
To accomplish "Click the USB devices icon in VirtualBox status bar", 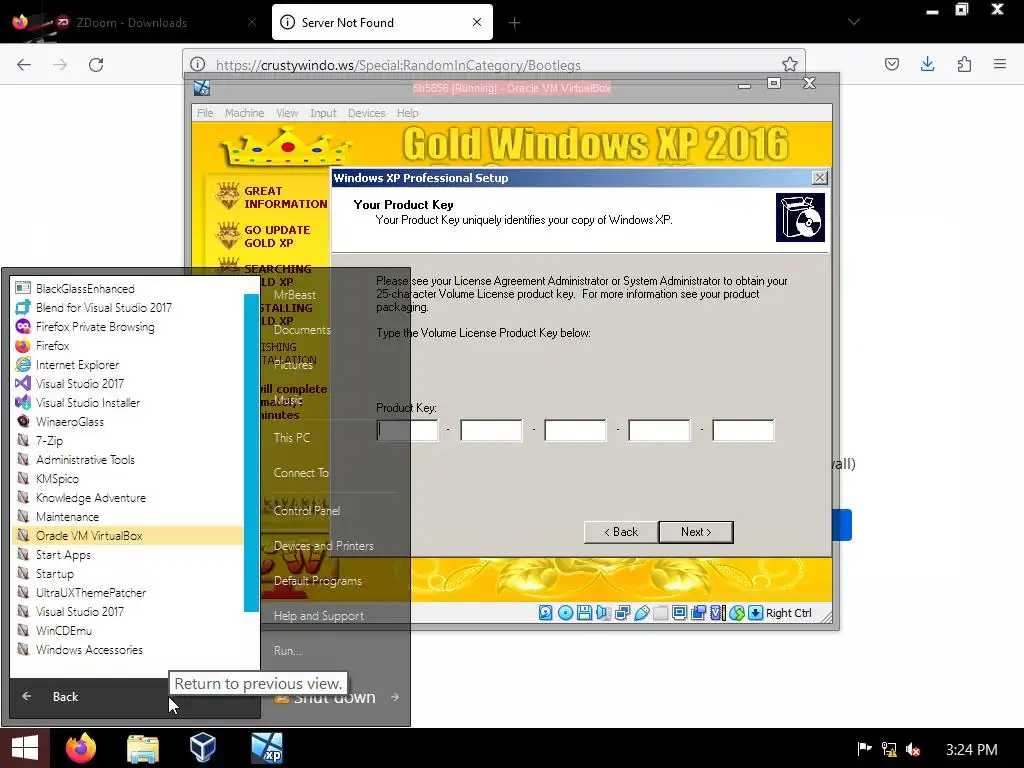I will tap(641, 613).
